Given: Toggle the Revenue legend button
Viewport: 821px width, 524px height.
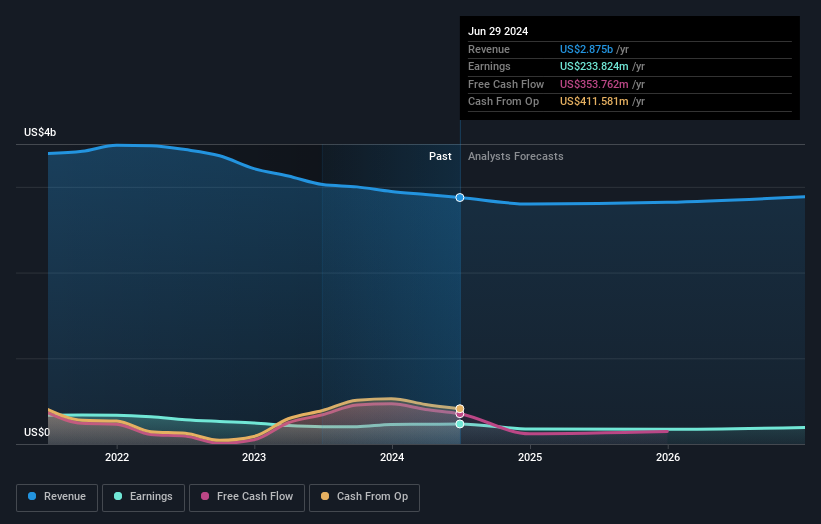Looking at the screenshot, I should [57, 497].
